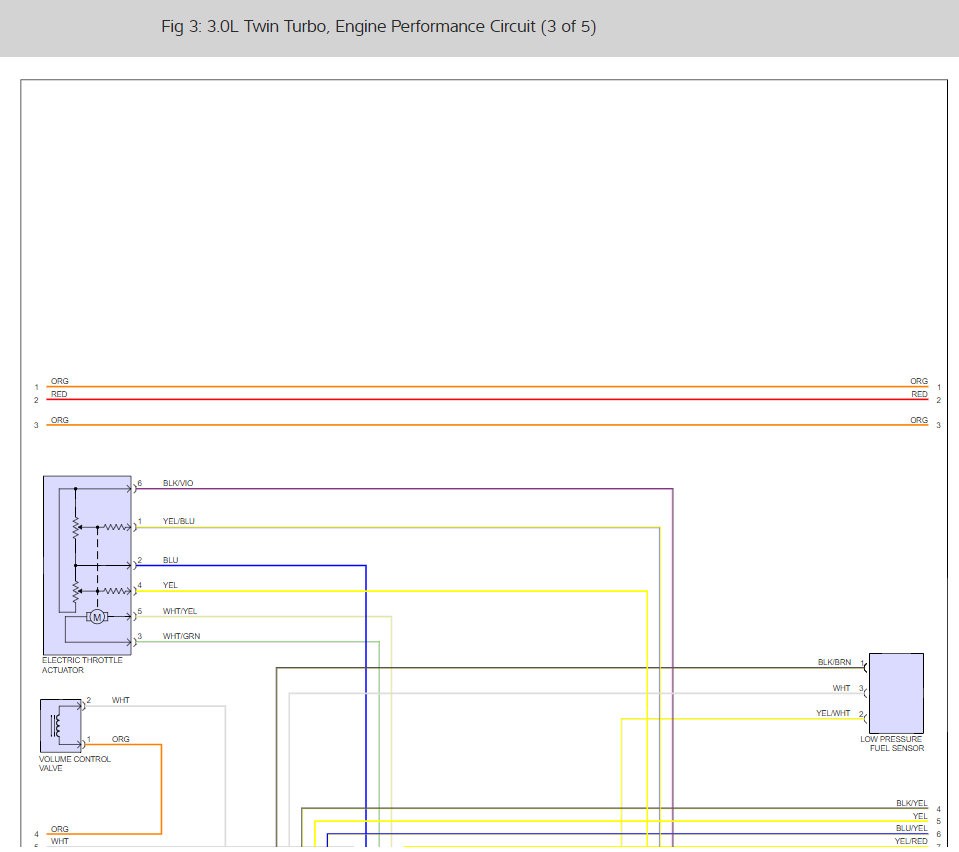Image resolution: width=959 pixels, height=852 pixels.
Task: Click the YEL/RED wire label
Action: click(x=911, y=841)
